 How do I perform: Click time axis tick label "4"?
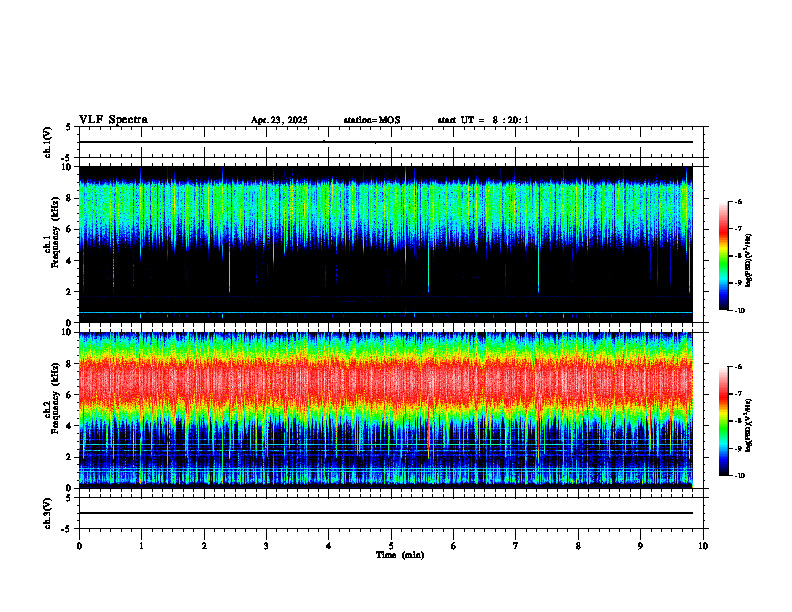(x=329, y=546)
